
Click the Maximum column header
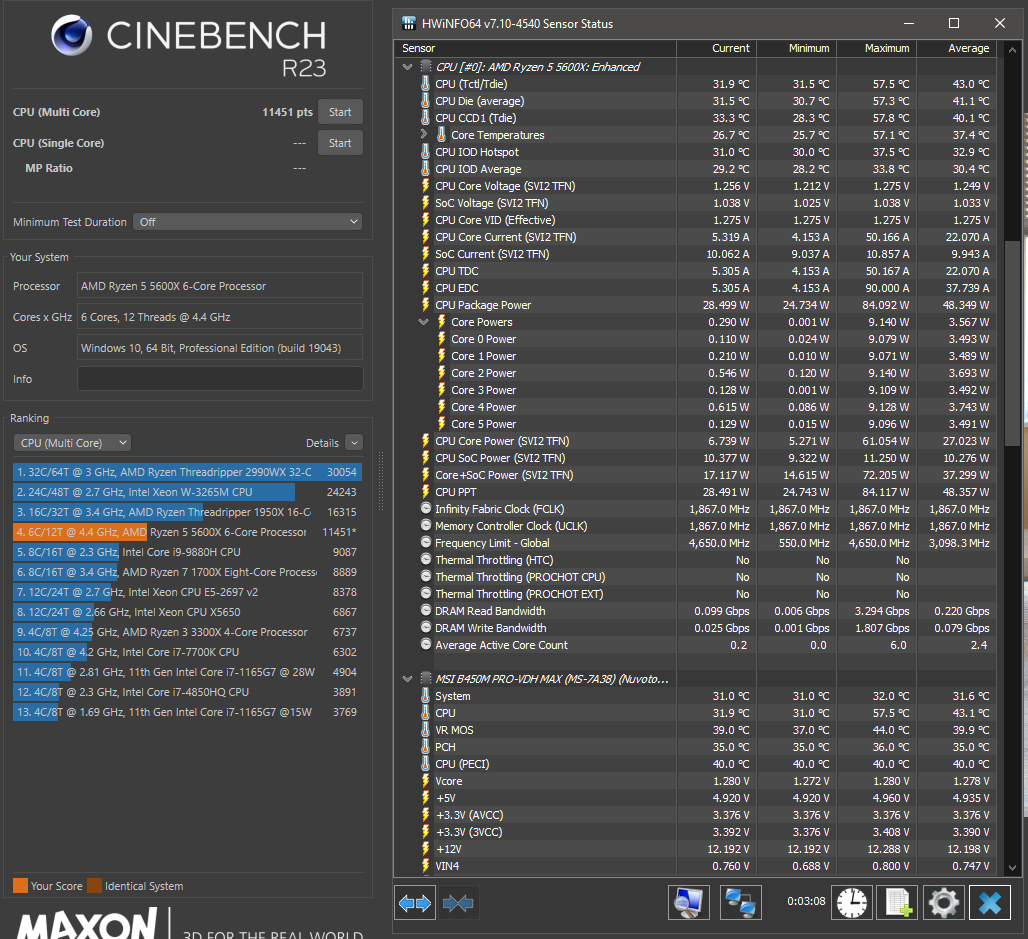tap(877, 48)
